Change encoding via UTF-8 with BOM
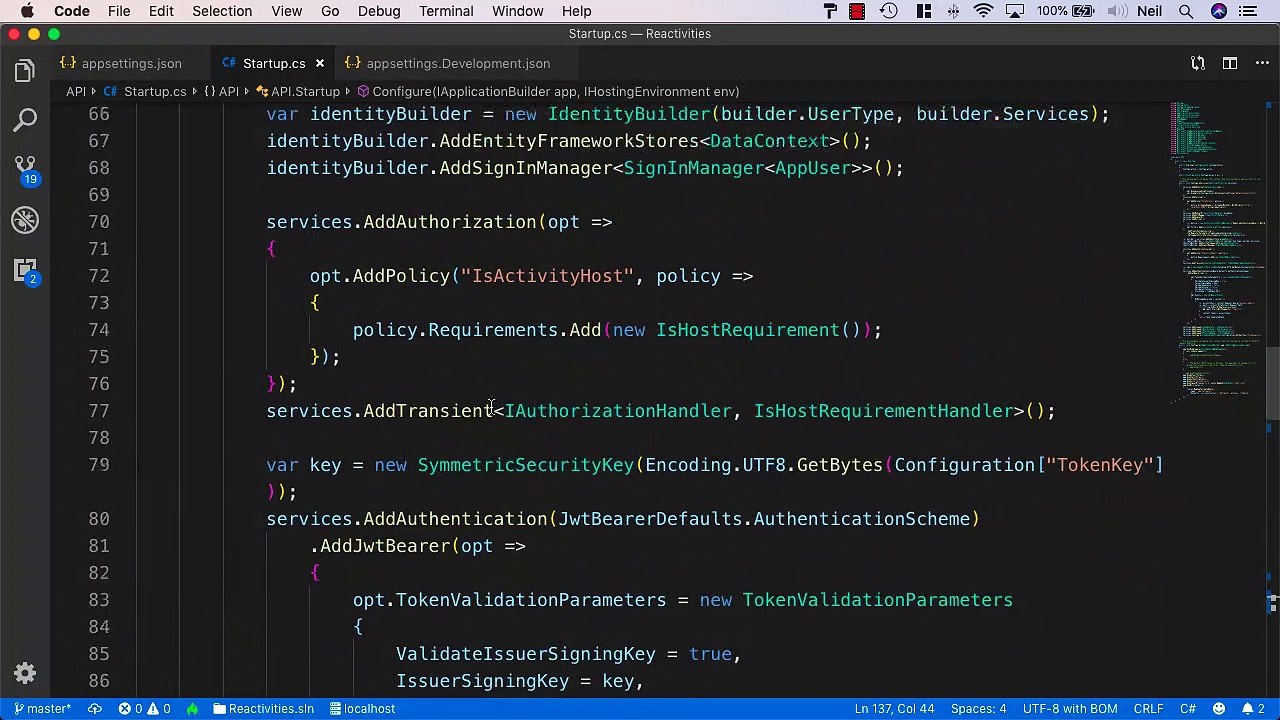This screenshot has height=720, width=1280. tap(1070, 708)
